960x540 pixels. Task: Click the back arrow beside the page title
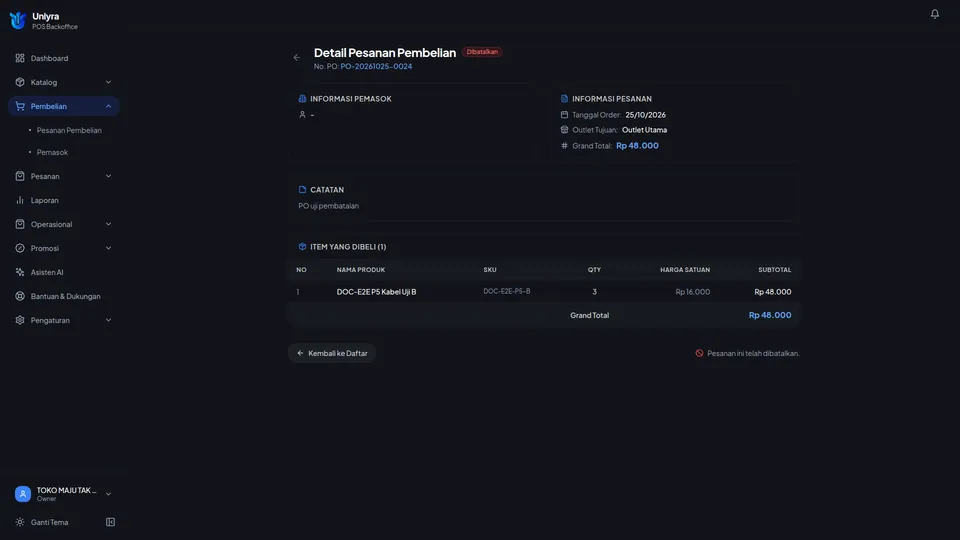pyautogui.click(x=297, y=58)
